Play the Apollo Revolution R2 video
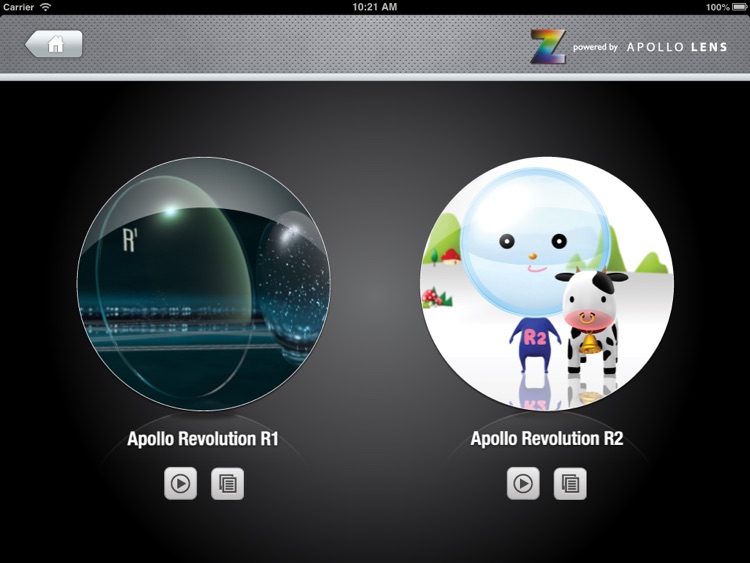 pyautogui.click(x=523, y=484)
